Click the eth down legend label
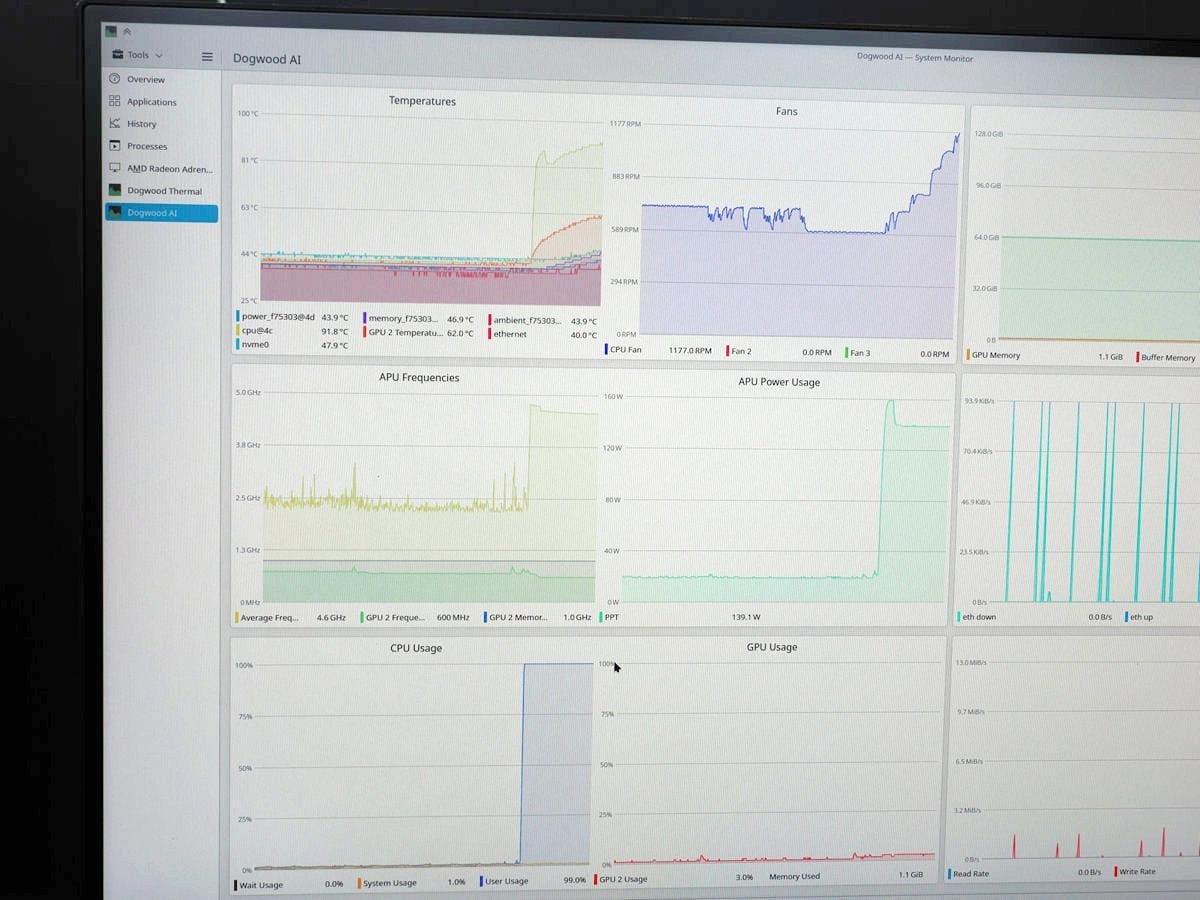 (979, 617)
